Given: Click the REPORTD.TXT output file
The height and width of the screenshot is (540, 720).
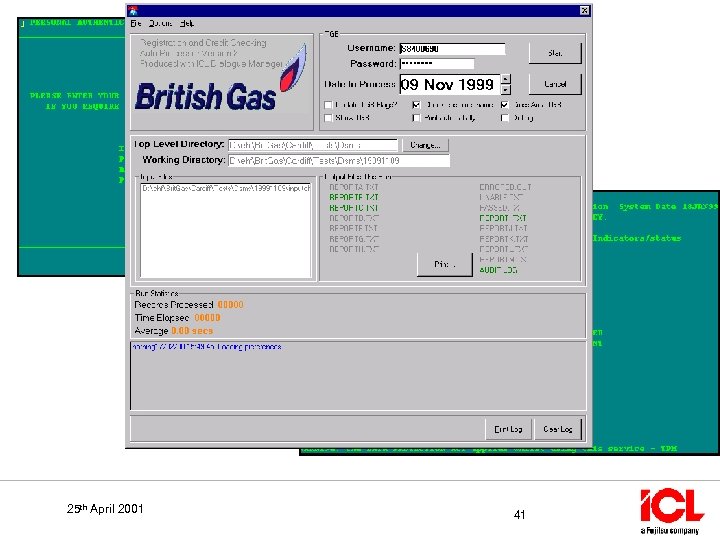Looking at the screenshot, I should click(x=354, y=218).
